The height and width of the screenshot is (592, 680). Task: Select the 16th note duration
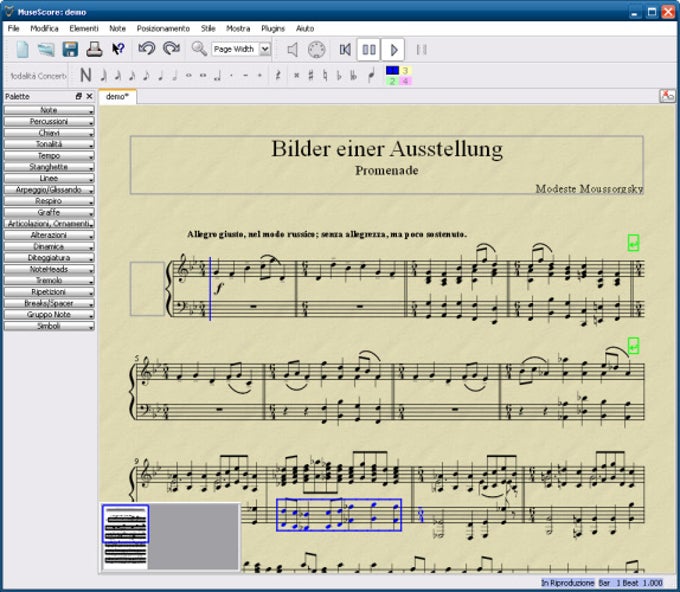[x=132, y=75]
